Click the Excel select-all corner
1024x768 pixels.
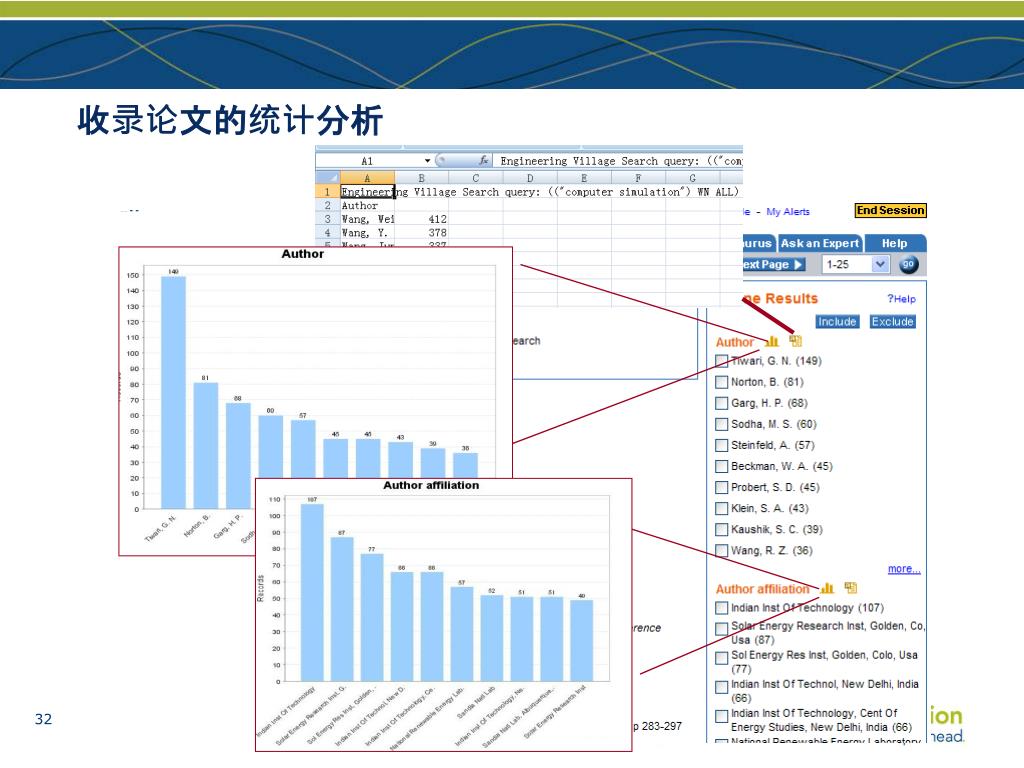(x=328, y=178)
